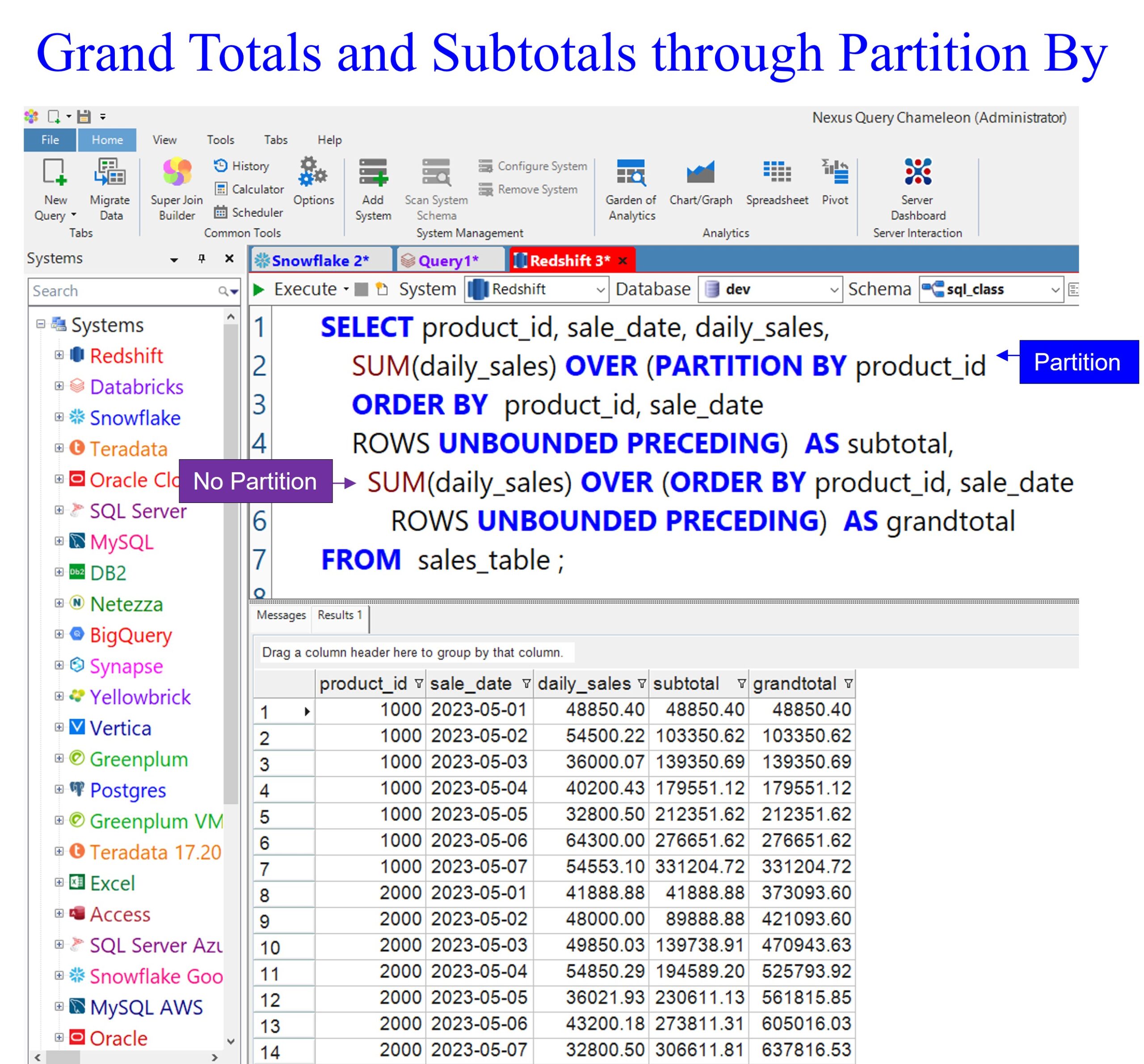Open the Tools menu
The image size is (1144, 1064).
[220, 140]
